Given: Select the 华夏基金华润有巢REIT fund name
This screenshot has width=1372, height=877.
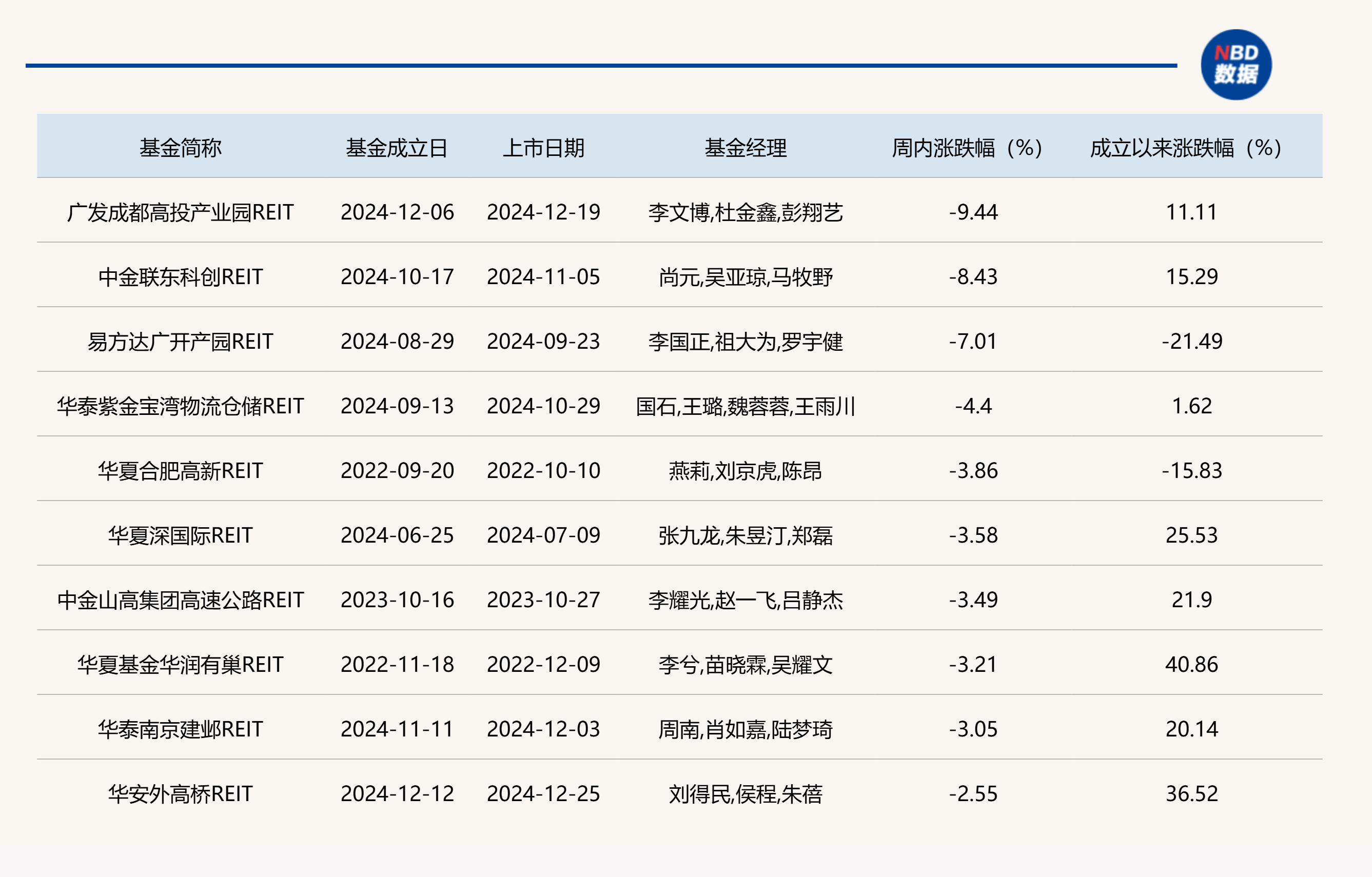Looking at the screenshot, I should tap(180, 665).
